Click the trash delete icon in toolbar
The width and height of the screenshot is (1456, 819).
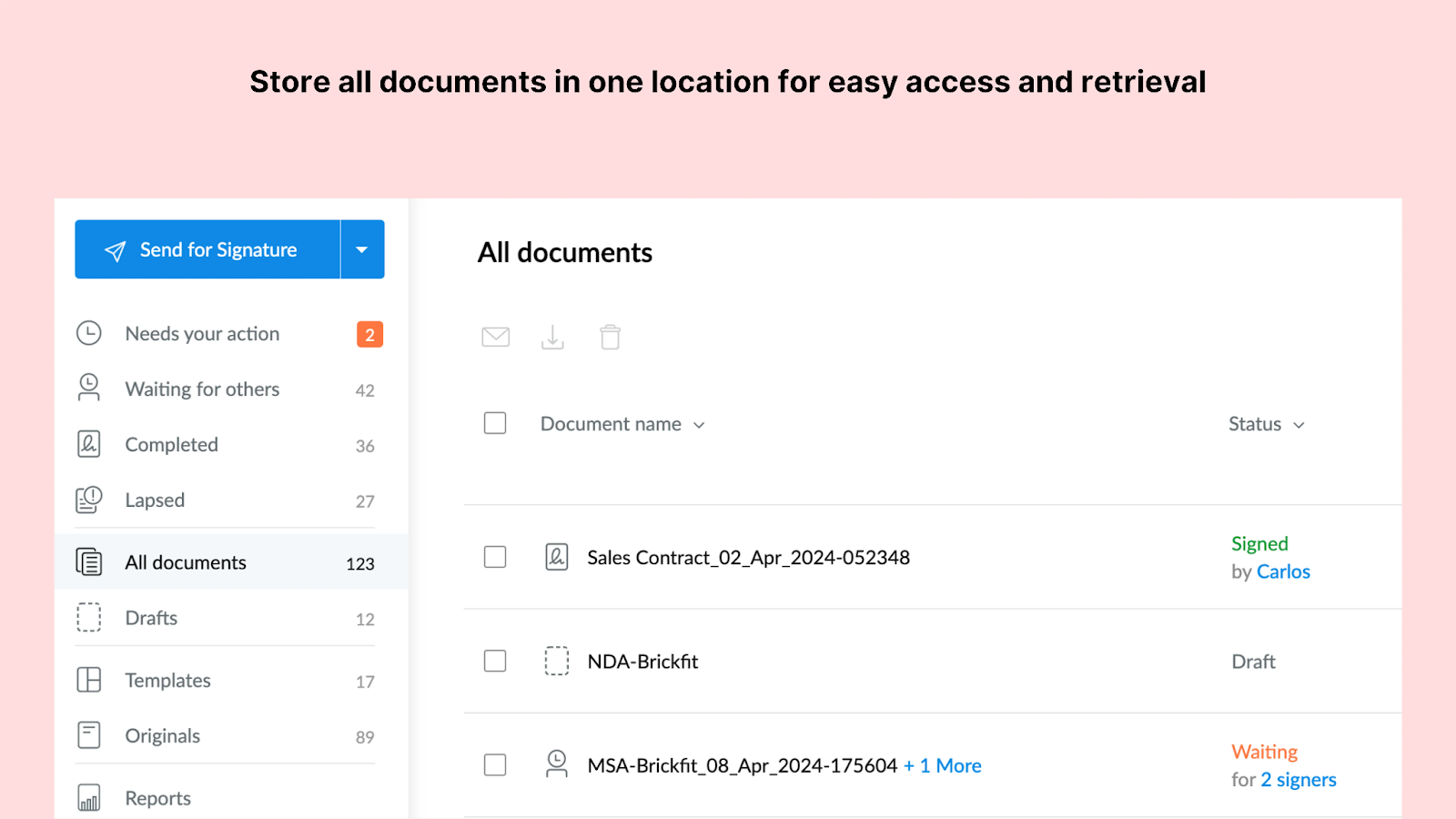tap(610, 337)
